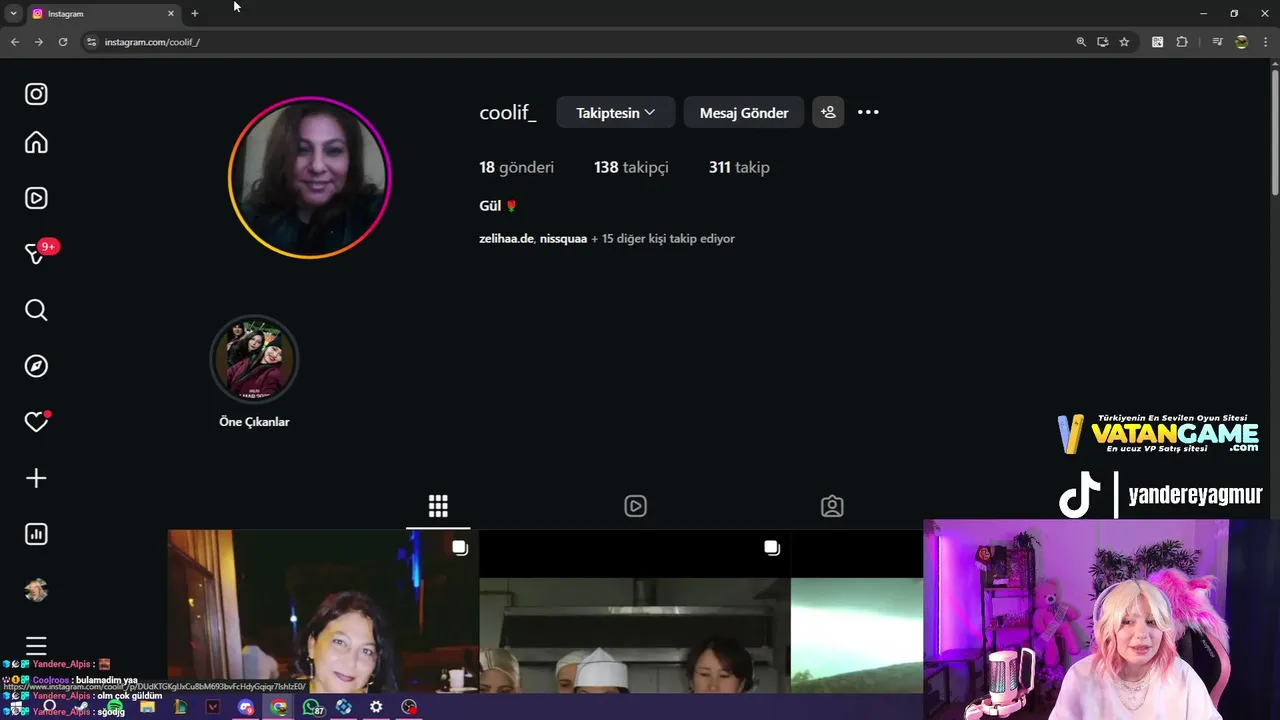Open Search in the Instagram sidebar

point(36,310)
